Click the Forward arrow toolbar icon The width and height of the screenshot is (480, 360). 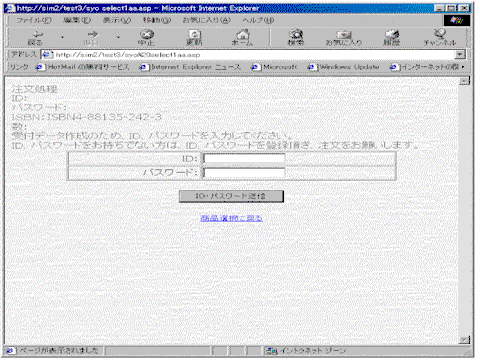click(x=92, y=38)
